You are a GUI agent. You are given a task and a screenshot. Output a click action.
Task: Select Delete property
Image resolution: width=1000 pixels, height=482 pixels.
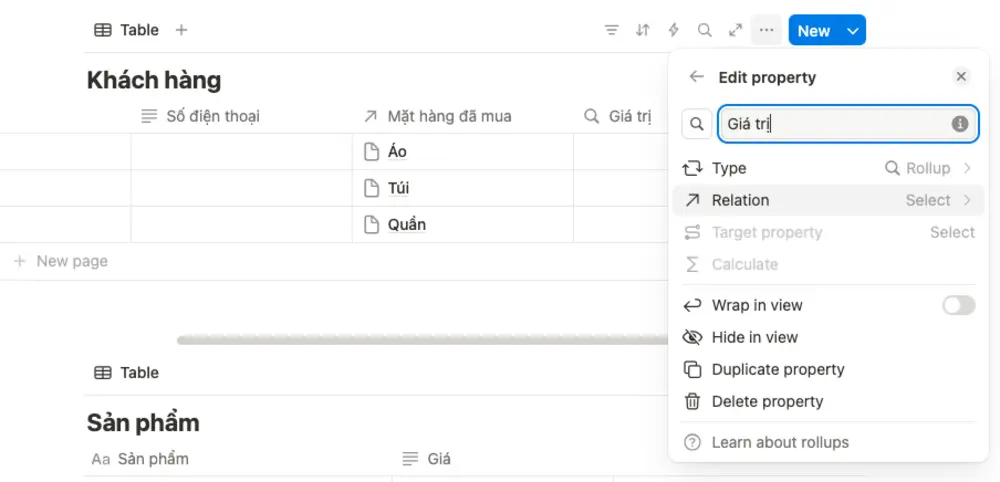(x=828, y=402)
